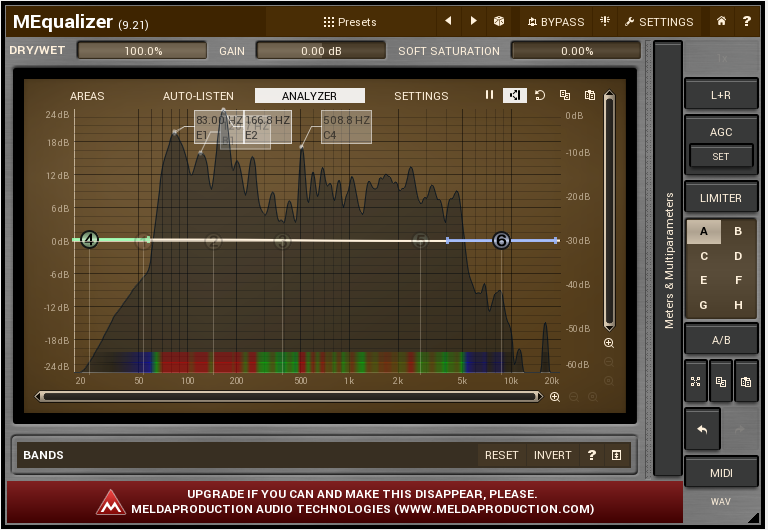The height and width of the screenshot is (530, 768).
Task: Collapse the BANDS panel with the expander icon
Action: [617, 455]
